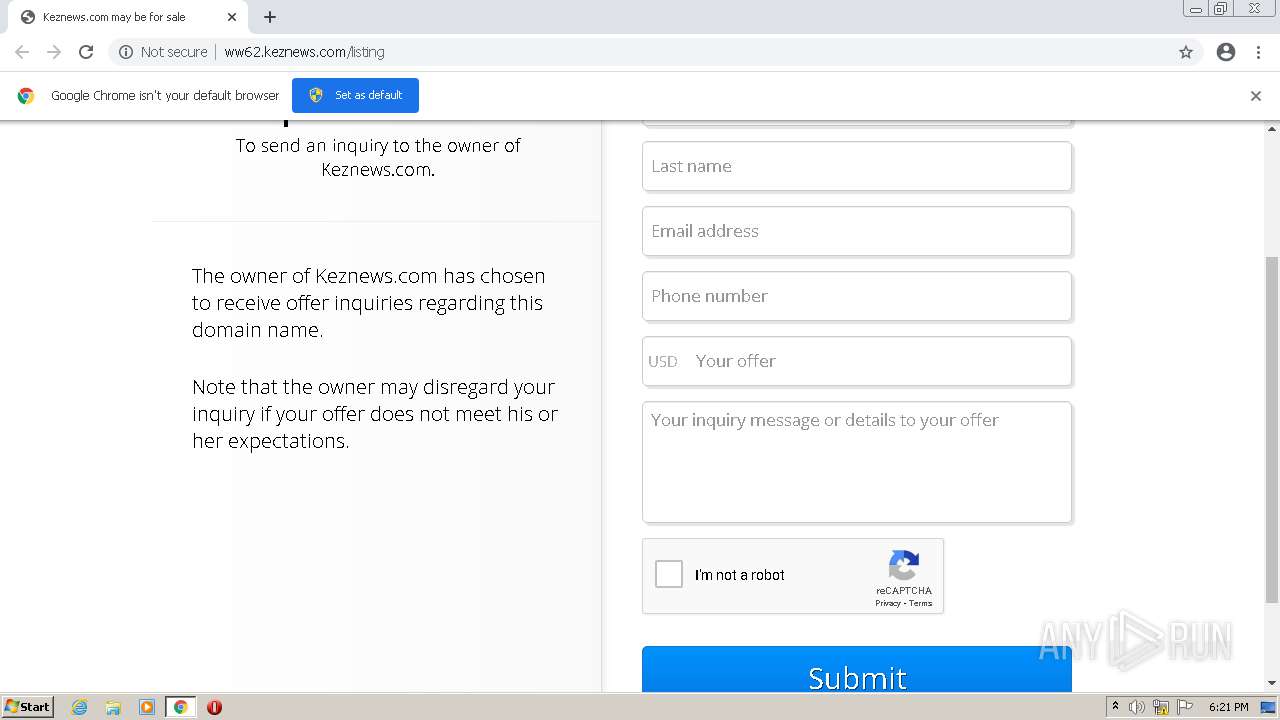This screenshot has height=720, width=1280.
Task: Submit the inquiry form
Action: 857,669
